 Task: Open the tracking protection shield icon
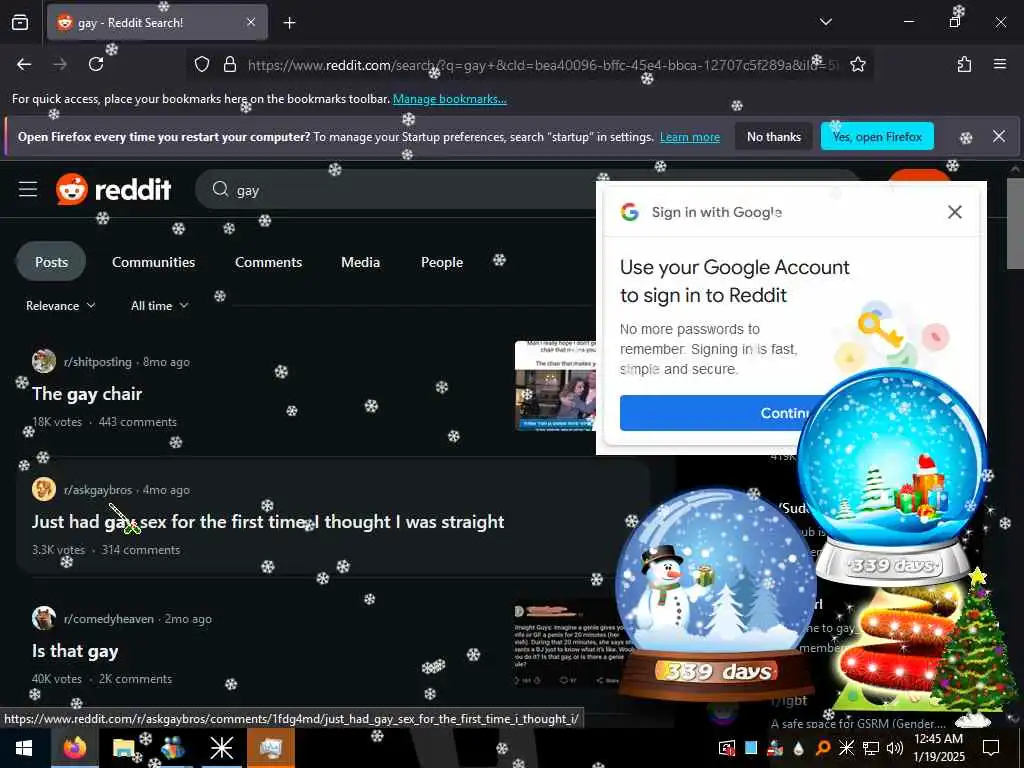202,64
